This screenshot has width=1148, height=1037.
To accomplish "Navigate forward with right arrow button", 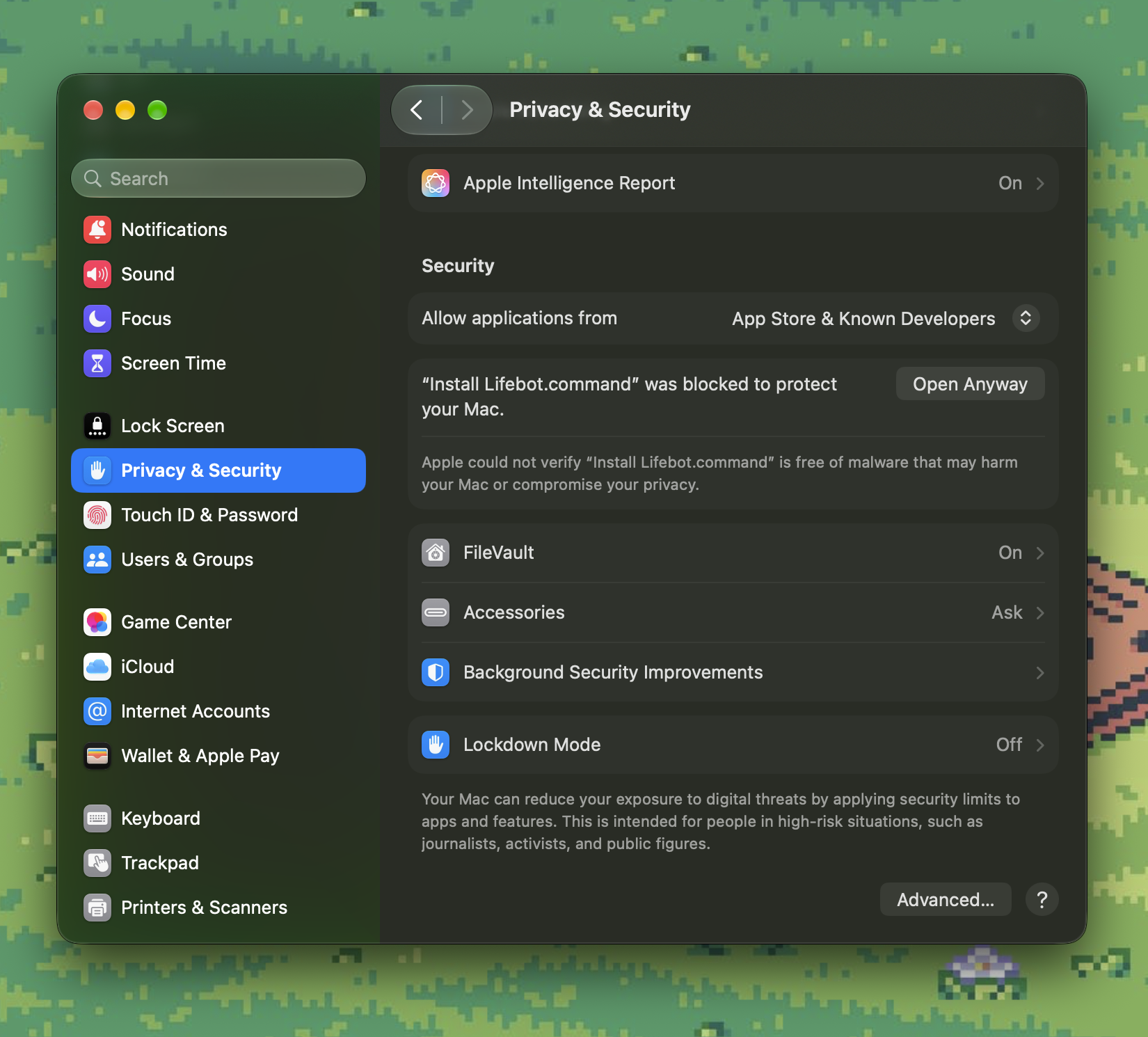I will (467, 109).
